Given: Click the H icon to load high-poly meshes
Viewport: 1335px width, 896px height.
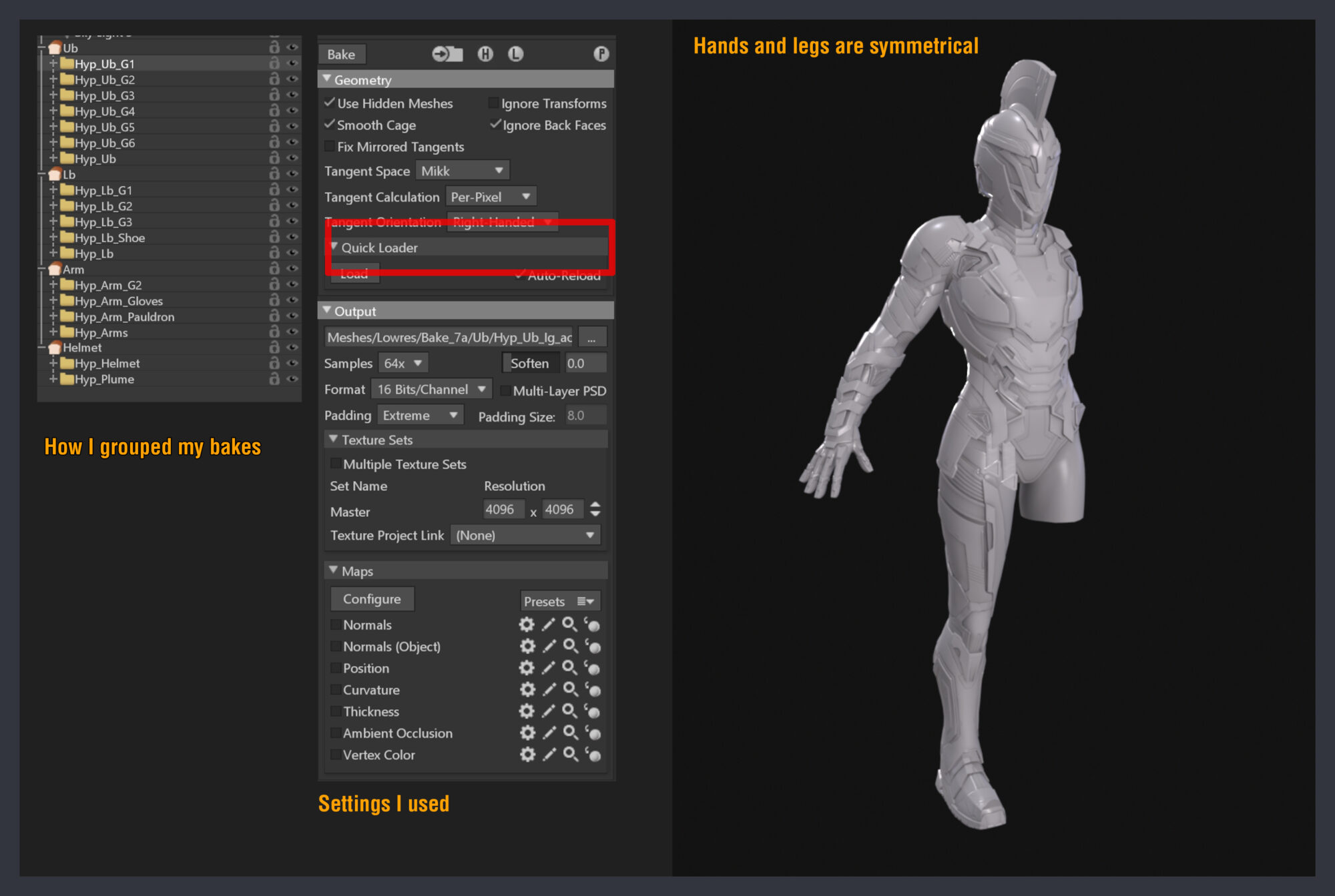Looking at the screenshot, I should [x=486, y=54].
